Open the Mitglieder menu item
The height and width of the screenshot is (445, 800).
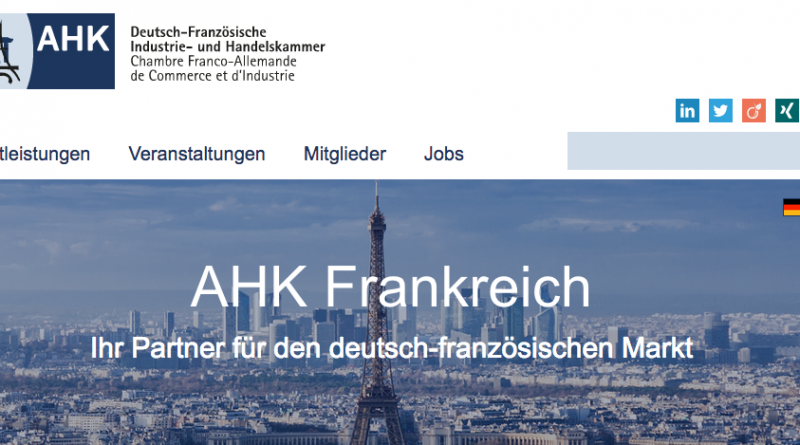click(345, 154)
